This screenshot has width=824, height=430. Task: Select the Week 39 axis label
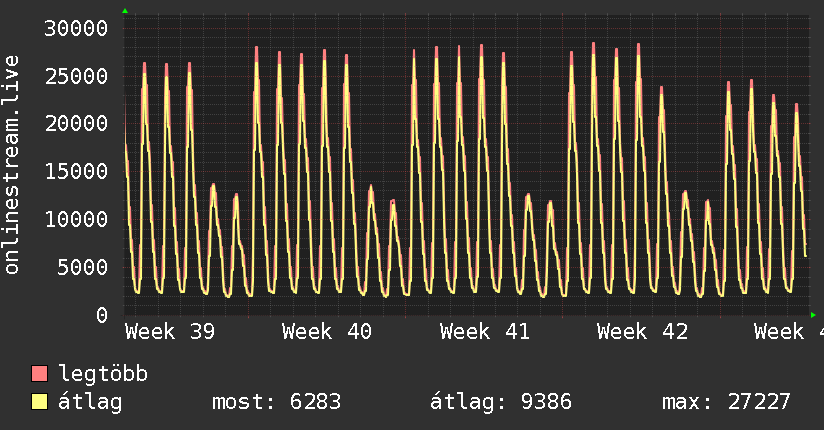point(170,332)
